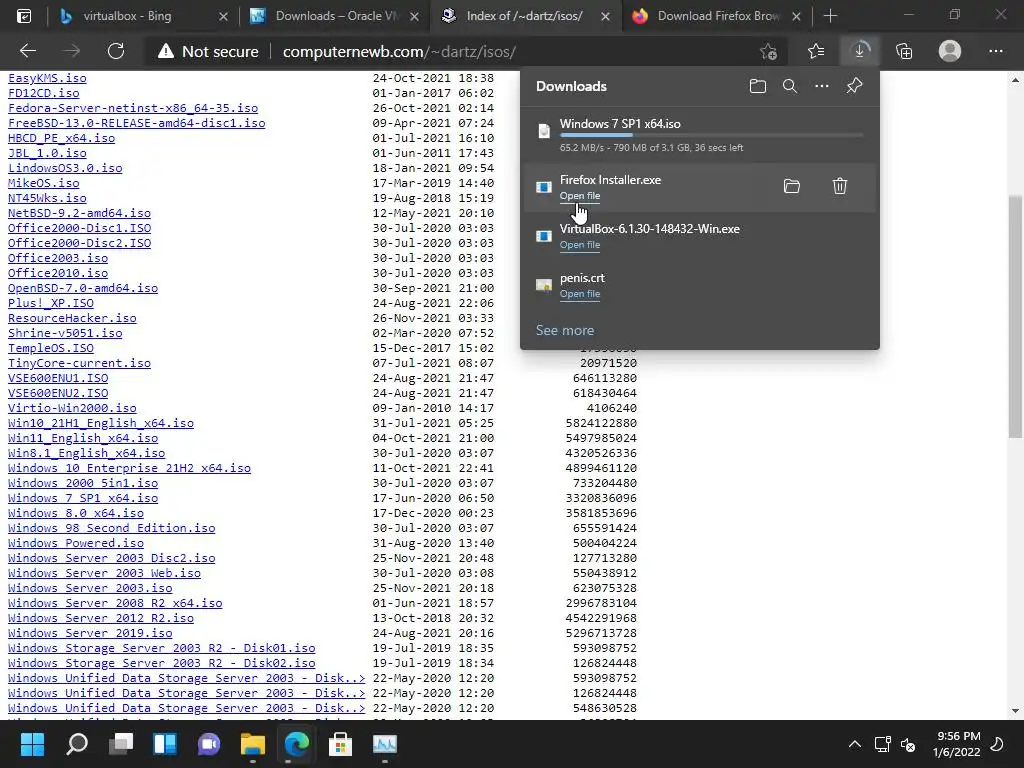Switch to the virtualbox - Bing tab
Viewport: 1024px width, 768px height.
point(127,16)
